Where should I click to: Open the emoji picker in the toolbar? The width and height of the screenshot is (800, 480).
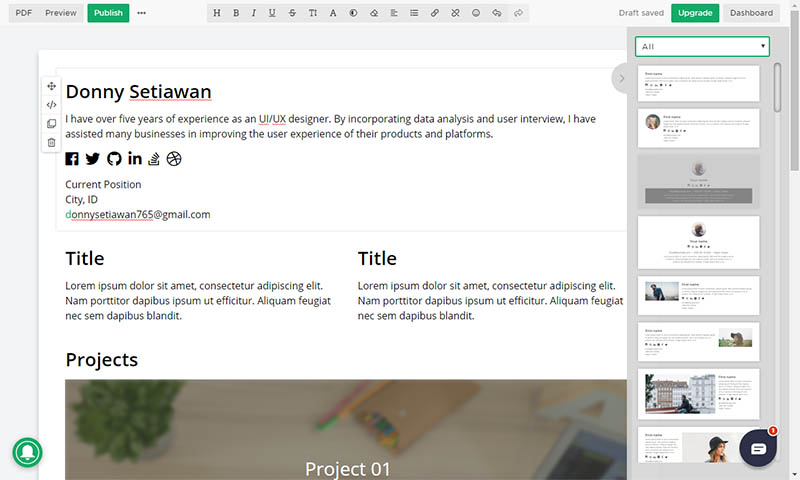pos(476,14)
